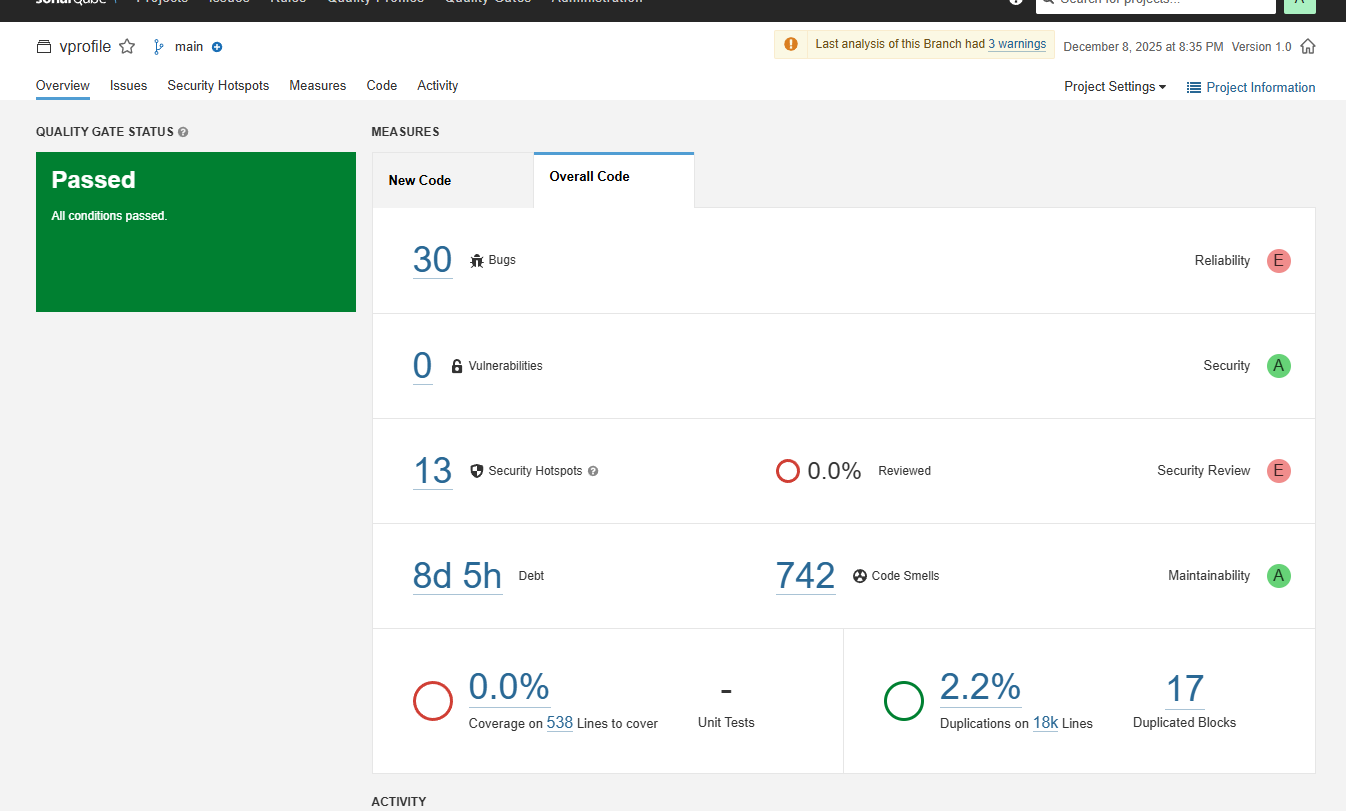Open the 8d 5h debt value
Screen dimensions: 1346x811
point(458,575)
